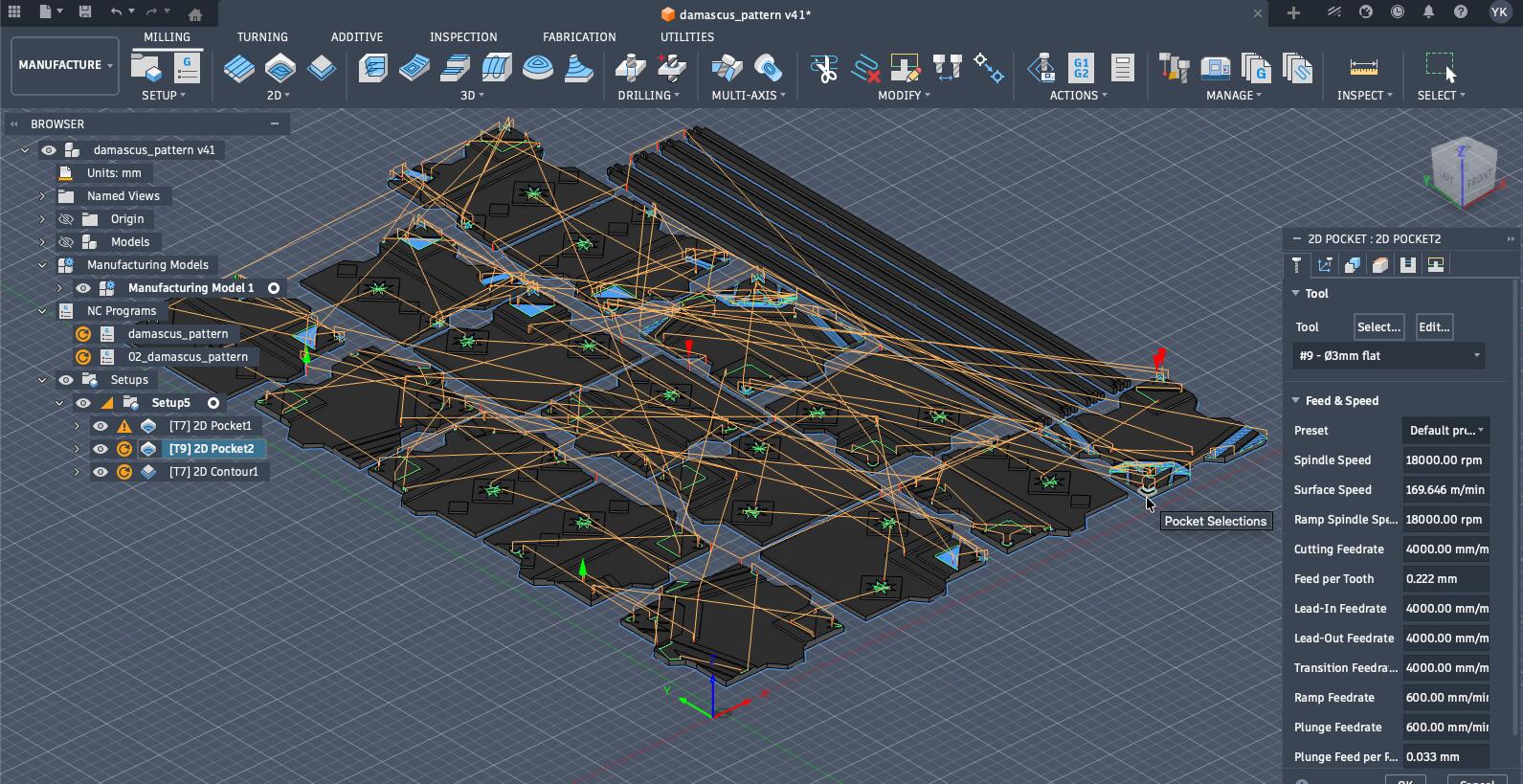Switch to the ADDITIVE tab
Screen dimensions: 1523x784
[x=357, y=37]
